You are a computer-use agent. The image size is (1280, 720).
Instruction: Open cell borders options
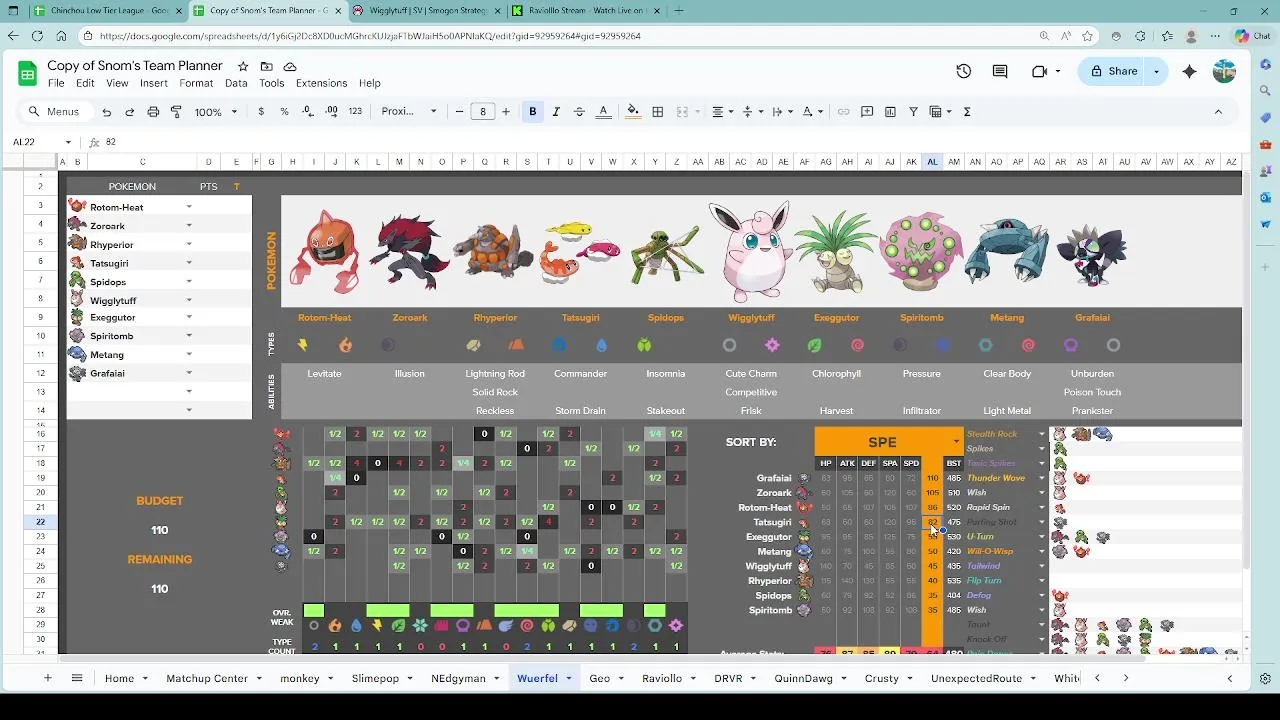657,112
